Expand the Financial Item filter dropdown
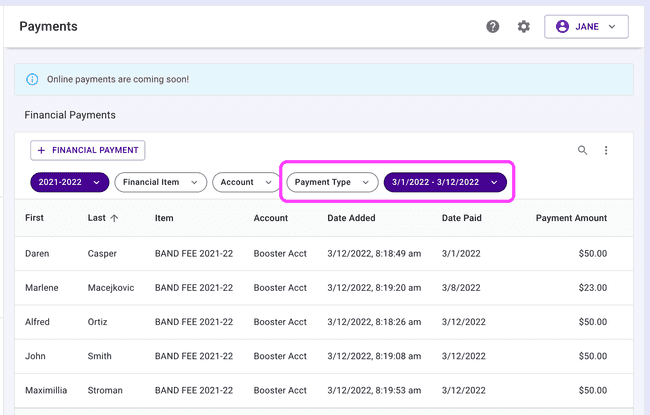The image size is (650, 415). tap(161, 182)
